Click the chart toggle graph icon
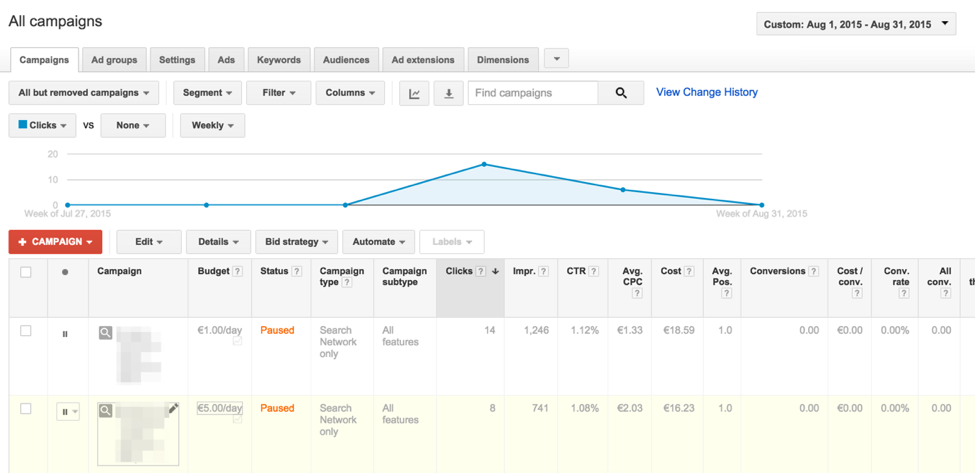The width and height of the screenshot is (975, 473). point(414,93)
